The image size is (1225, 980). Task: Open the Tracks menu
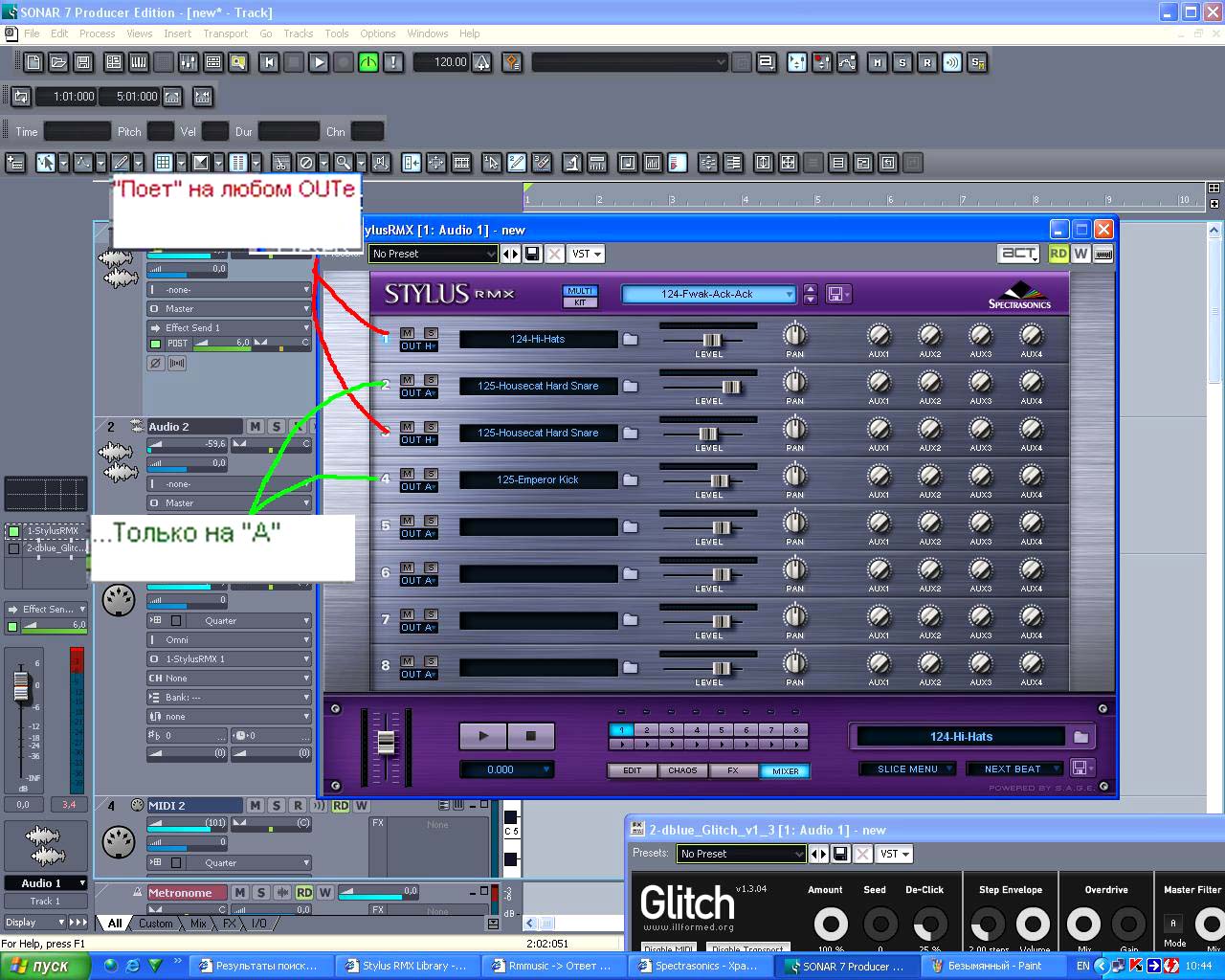click(298, 33)
